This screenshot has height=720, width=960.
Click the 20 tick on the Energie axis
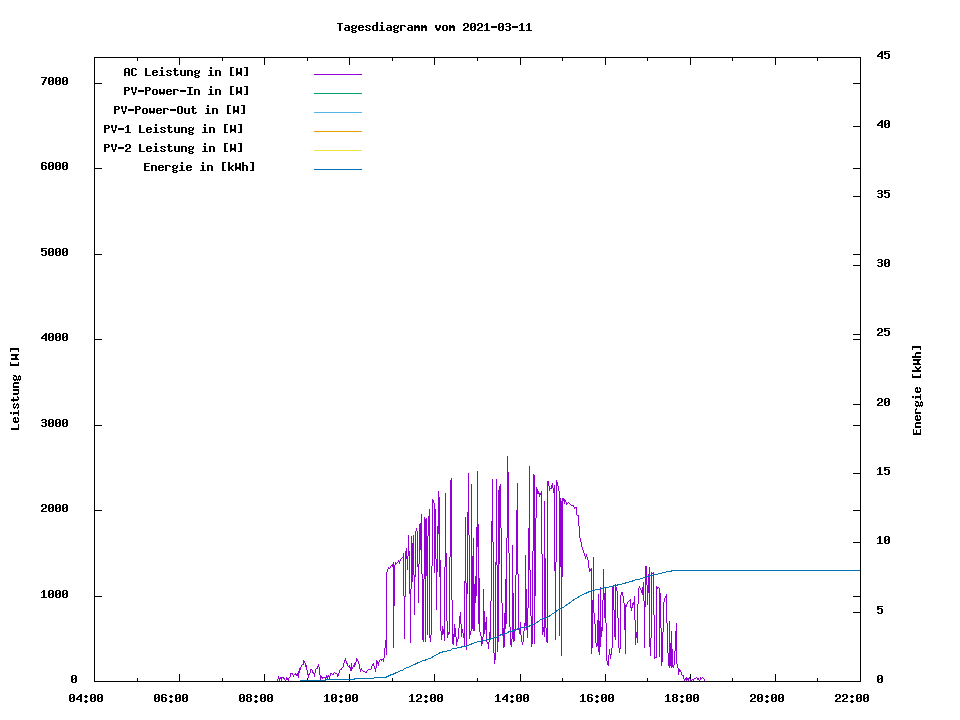(x=883, y=402)
